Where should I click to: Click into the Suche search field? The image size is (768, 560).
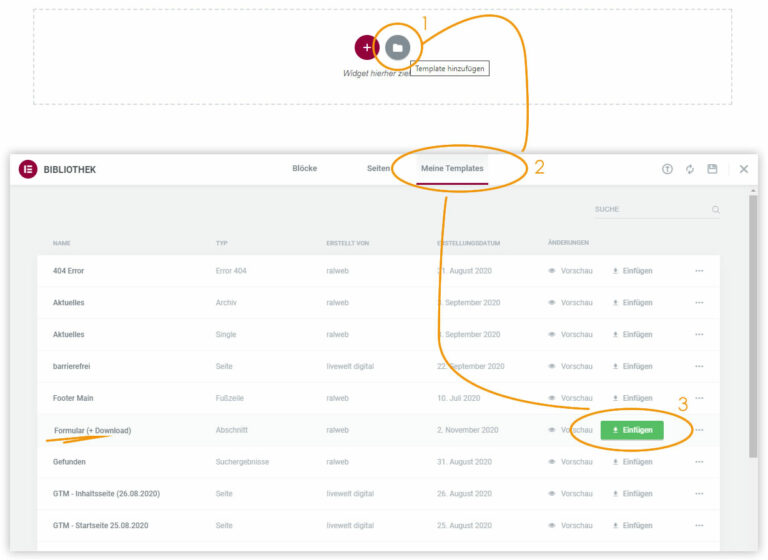pos(648,210)
